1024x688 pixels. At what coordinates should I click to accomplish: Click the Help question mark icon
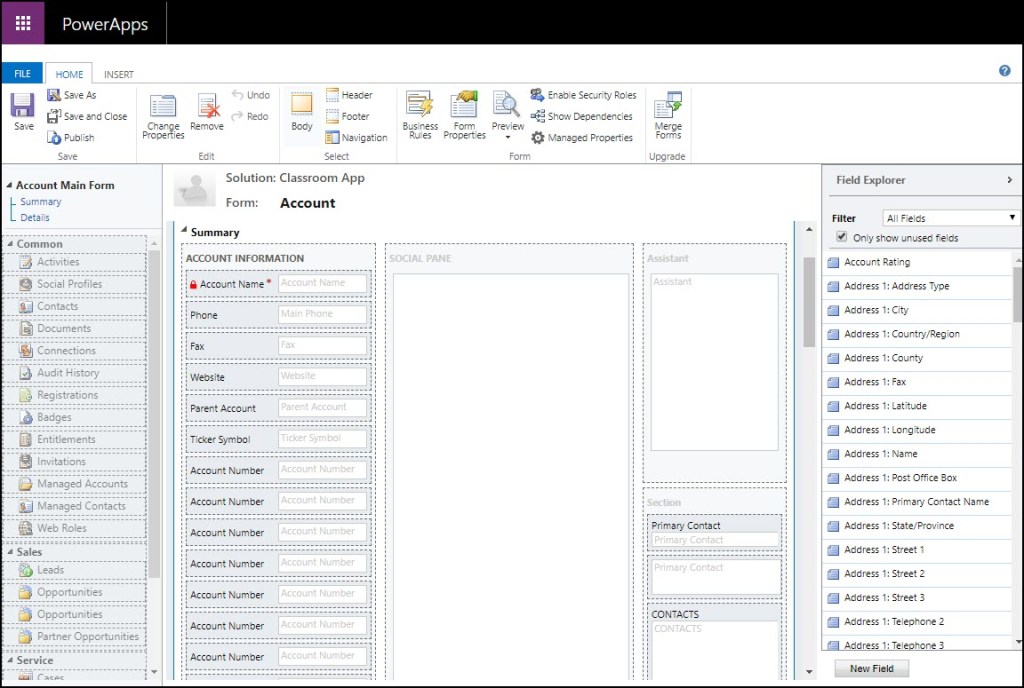(x=1004, y=71)
